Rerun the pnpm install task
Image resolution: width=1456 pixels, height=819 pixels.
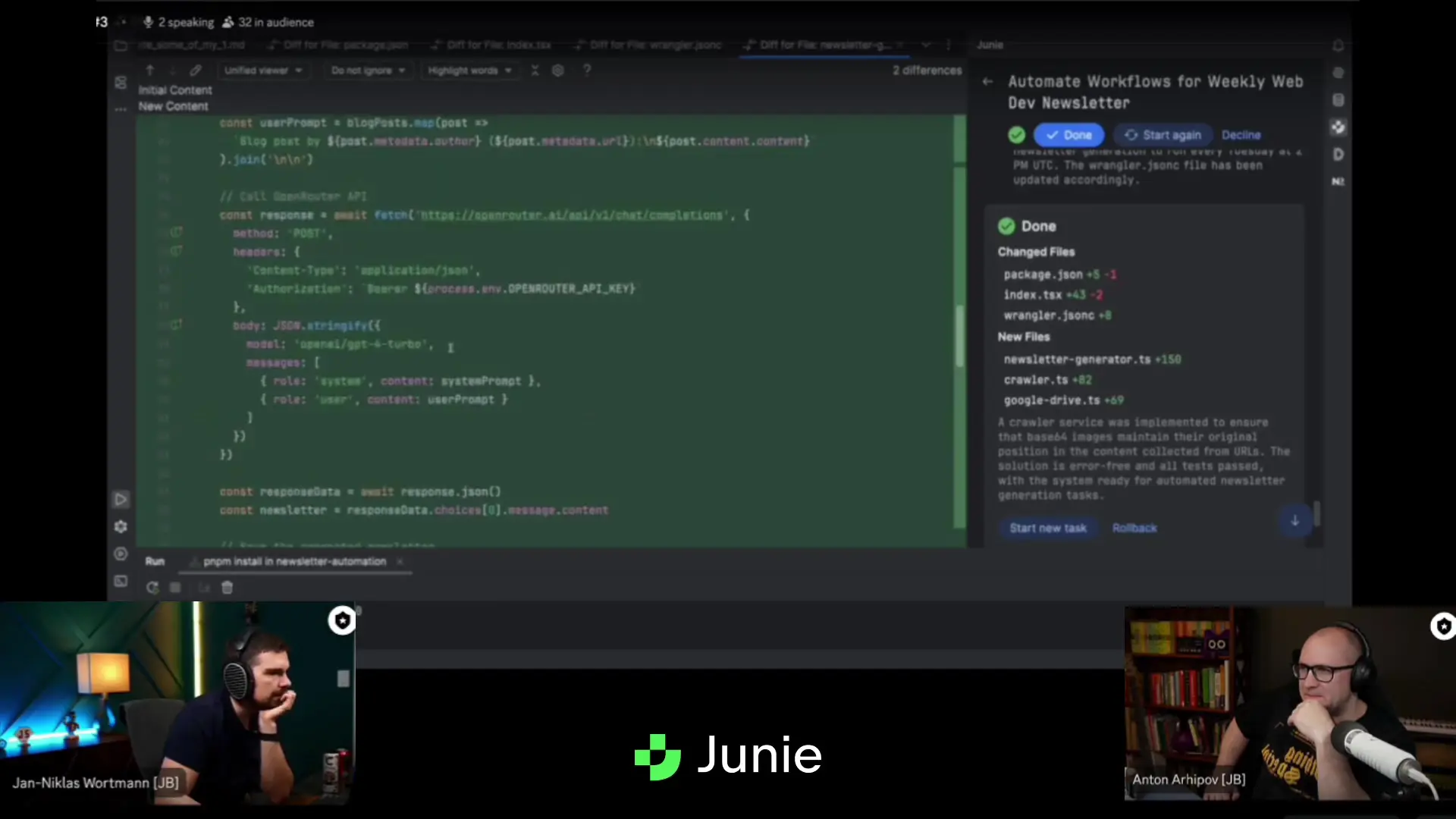coord(152,588)
